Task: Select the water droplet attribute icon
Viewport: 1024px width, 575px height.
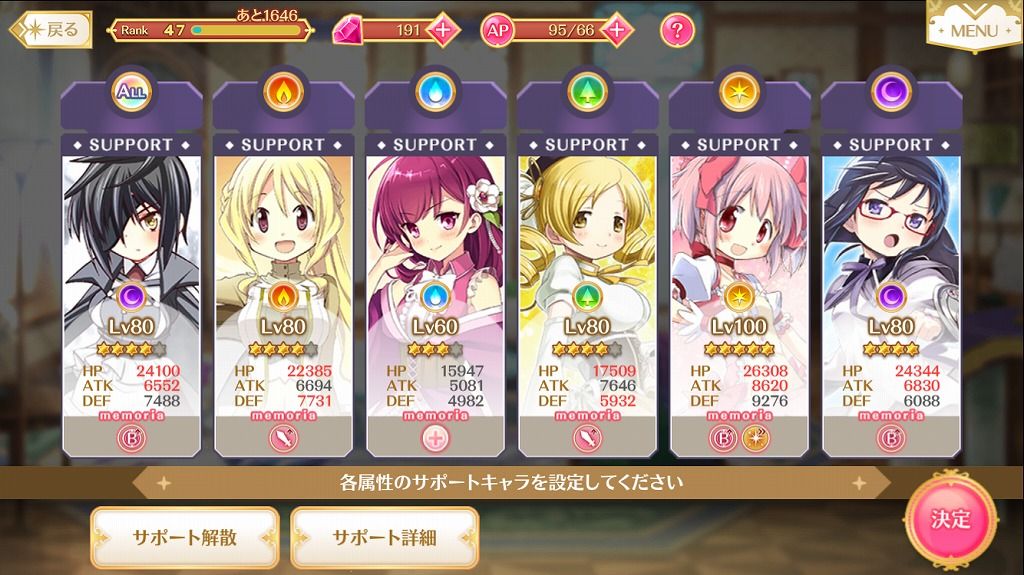Action: point(435,91)
